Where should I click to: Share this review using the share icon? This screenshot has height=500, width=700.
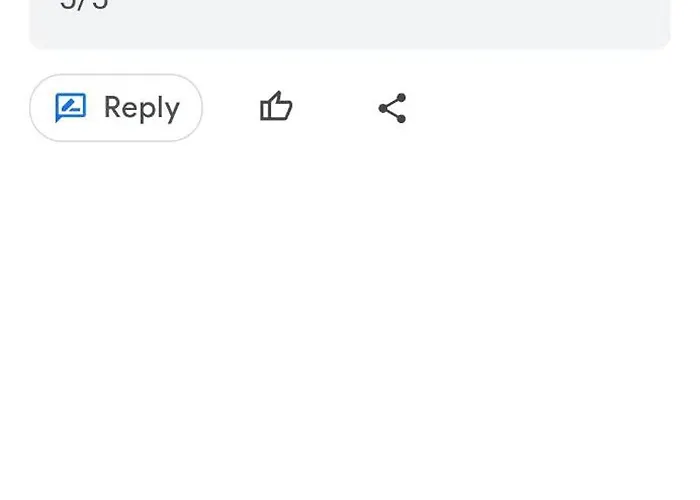click(392, 108)
